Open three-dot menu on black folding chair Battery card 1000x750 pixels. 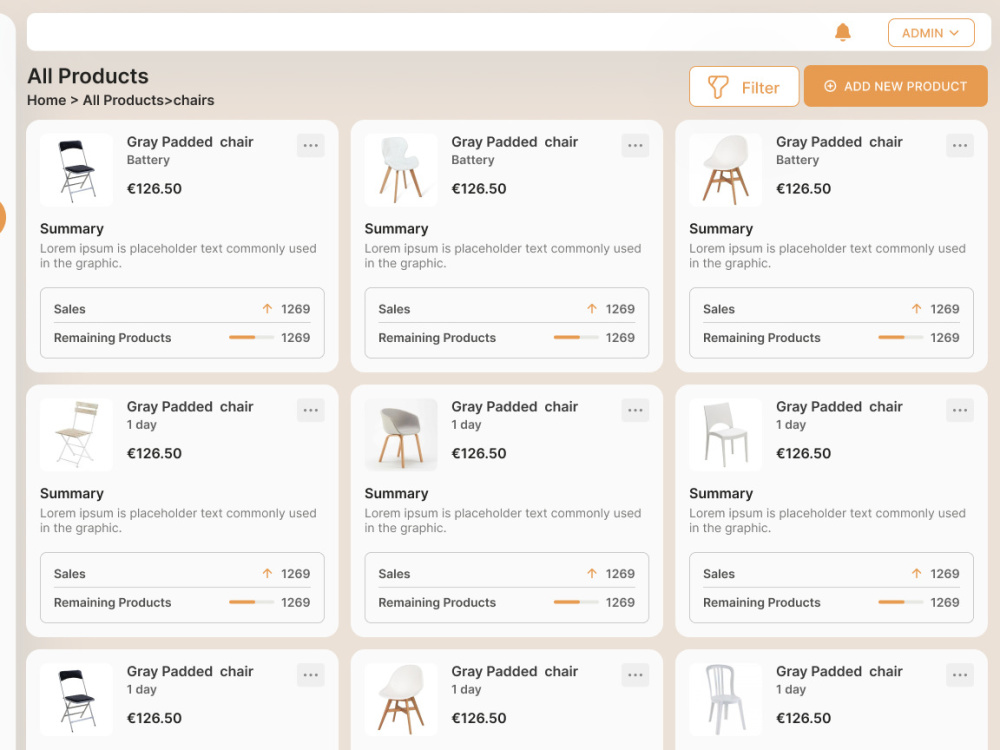pyautogui.click(x=311, y=145)
